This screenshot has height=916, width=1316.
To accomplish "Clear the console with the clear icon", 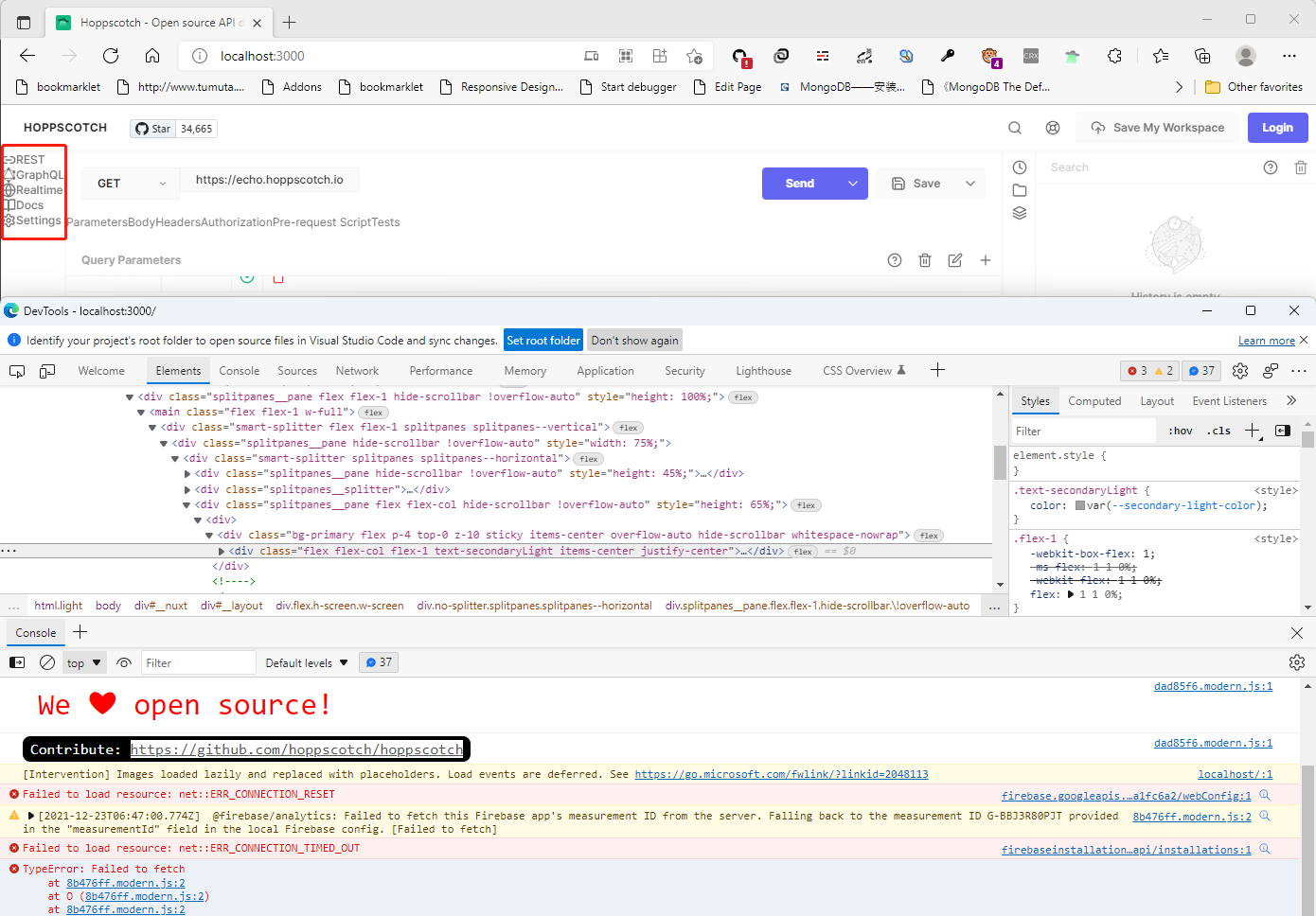I will pos(47,661).
